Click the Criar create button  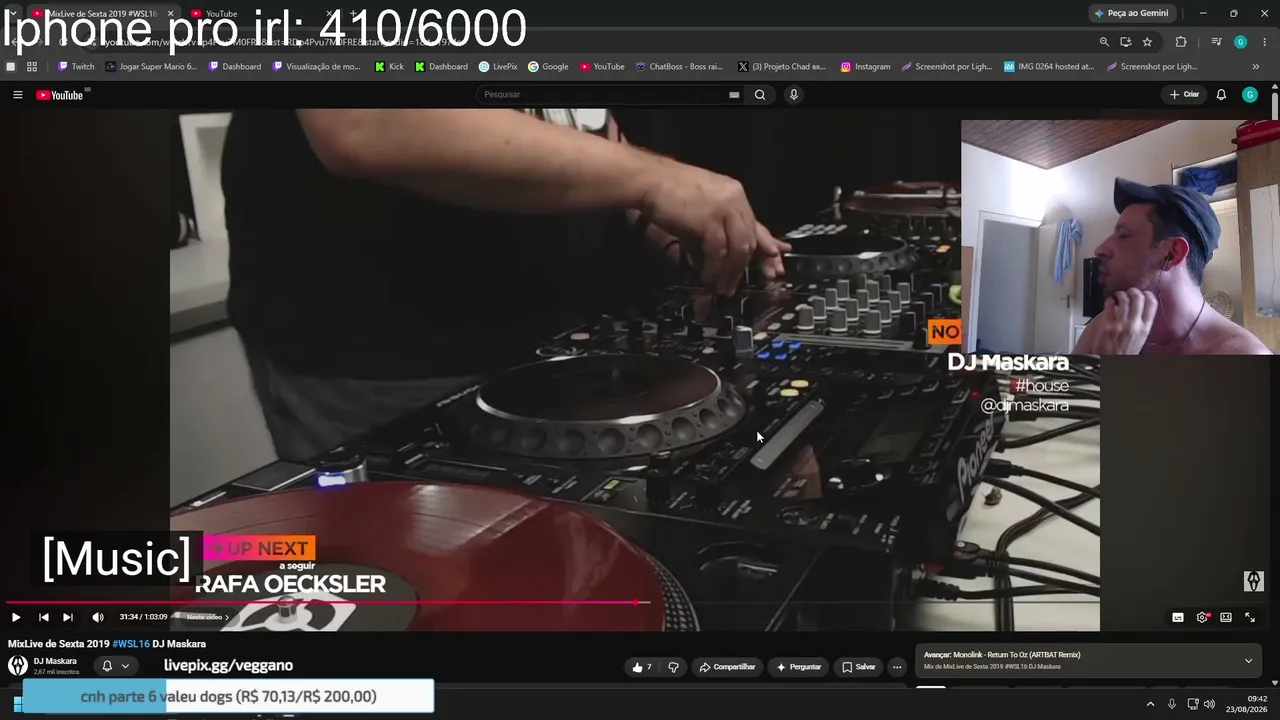[x=1184, y=95]
